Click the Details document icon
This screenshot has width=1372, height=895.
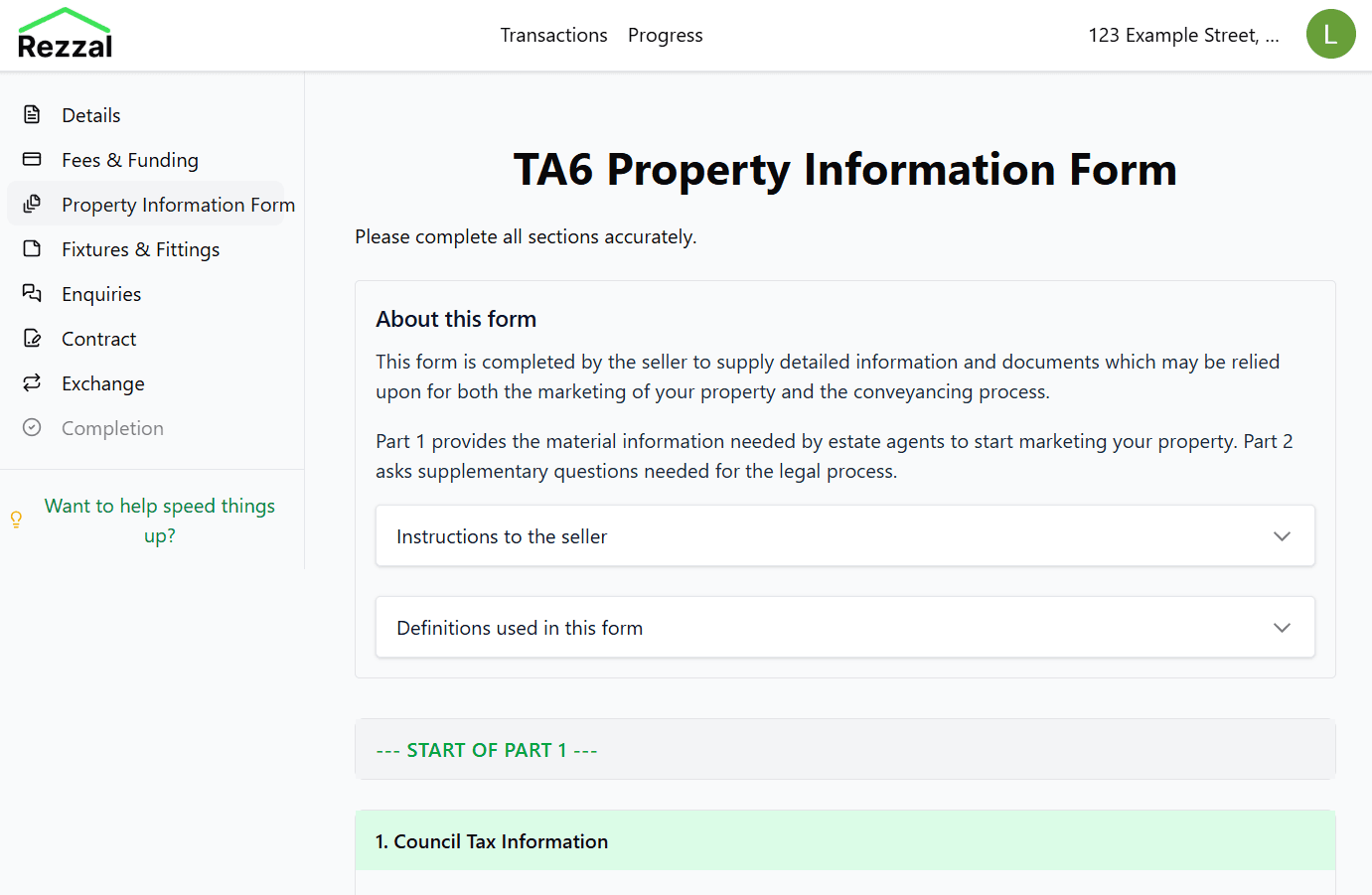click(x=32, y=115)
